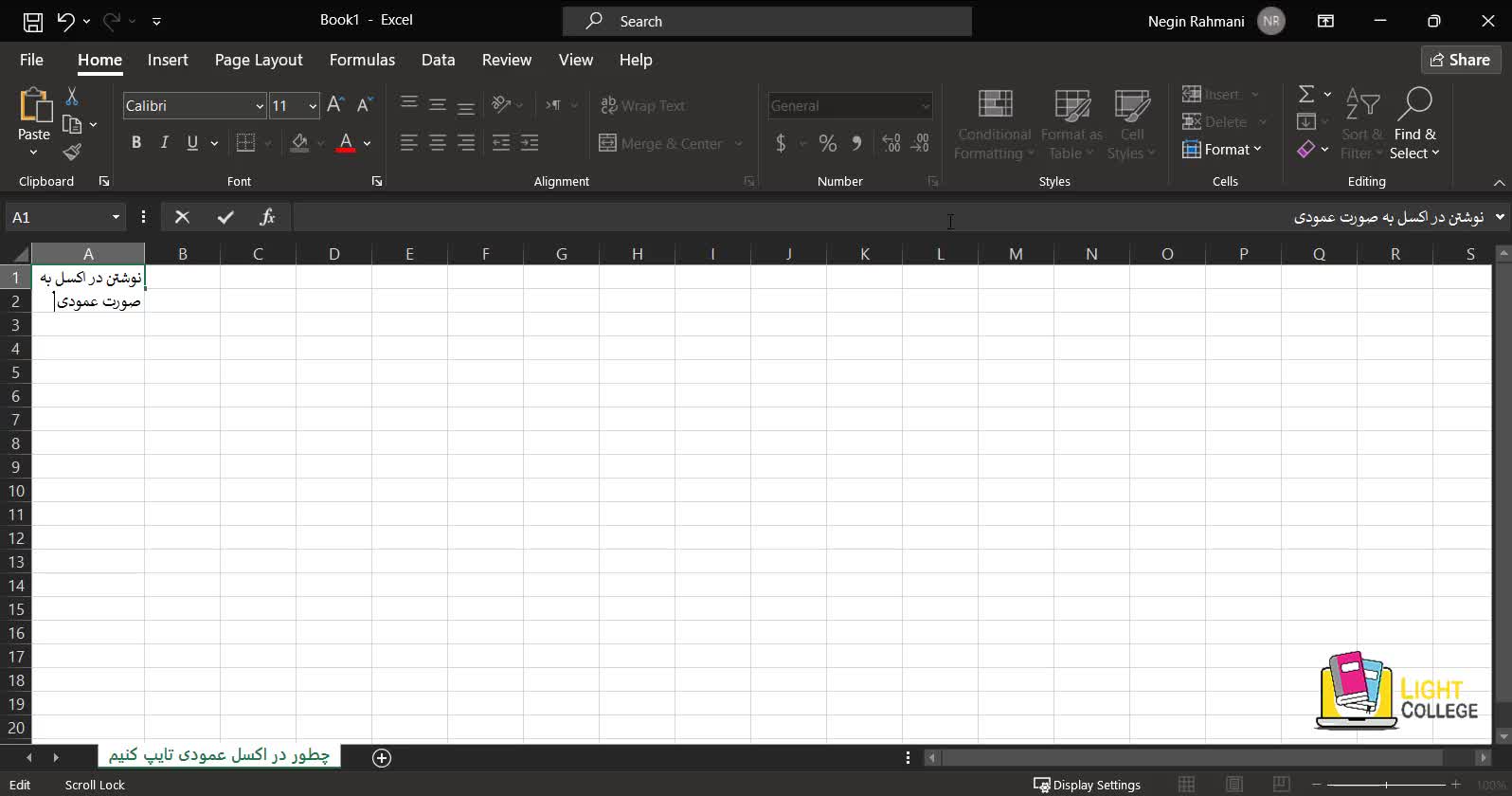Add a new sheet with plus icon

(x=382, y=757)
